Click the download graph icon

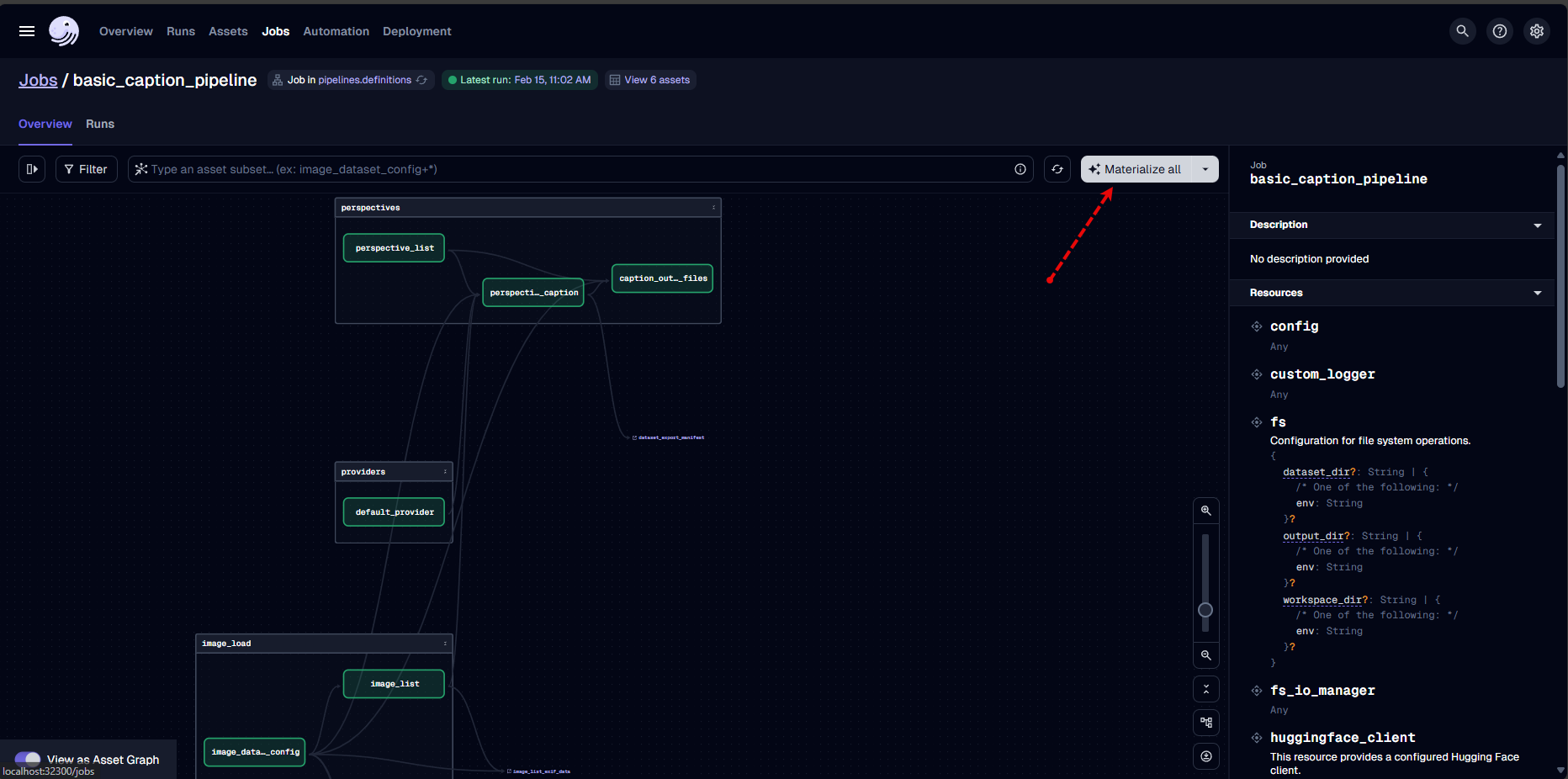click(x=1206, y=756)
